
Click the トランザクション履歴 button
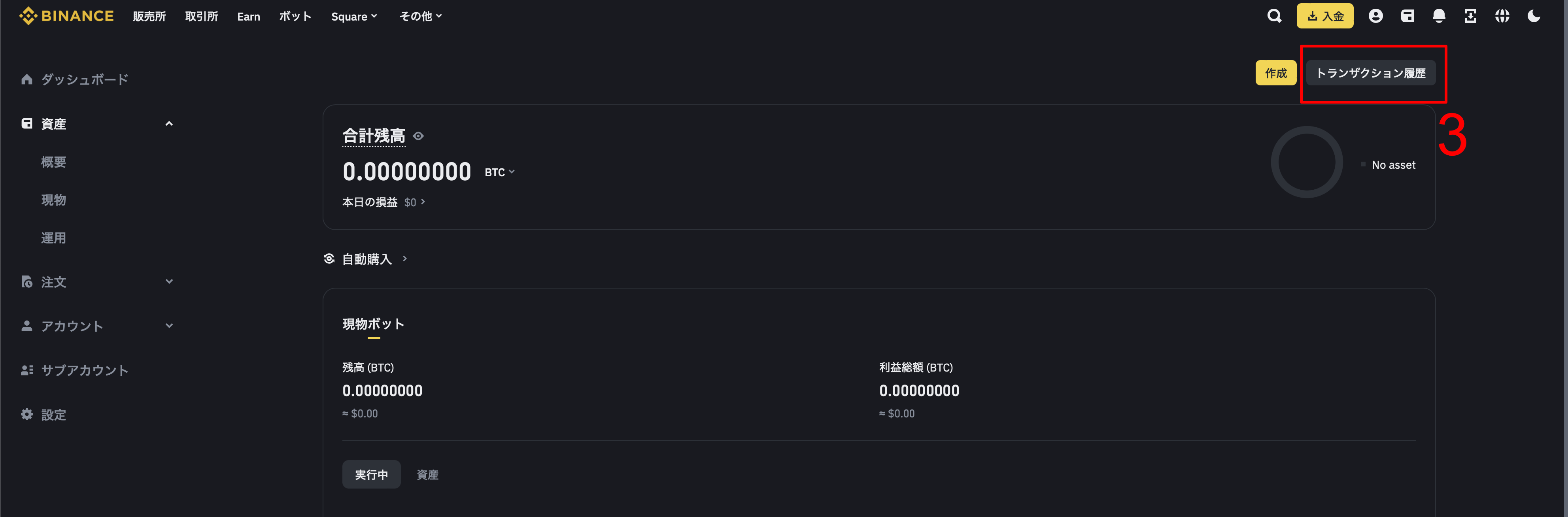[x=1371, y=73]
